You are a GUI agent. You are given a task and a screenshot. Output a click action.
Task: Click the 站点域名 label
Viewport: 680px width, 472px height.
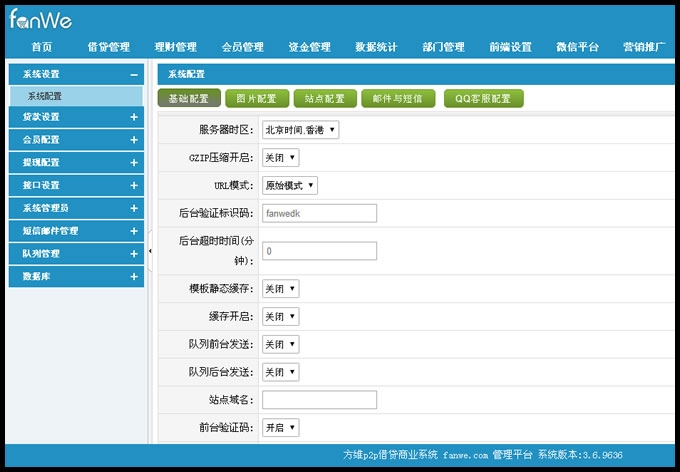(231, 400)
